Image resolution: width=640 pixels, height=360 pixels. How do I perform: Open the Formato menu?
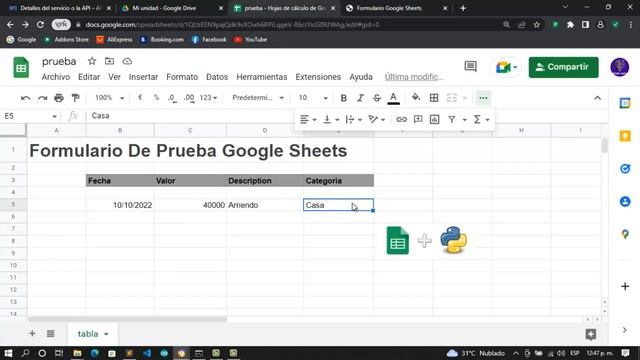(x=182, y=77)
